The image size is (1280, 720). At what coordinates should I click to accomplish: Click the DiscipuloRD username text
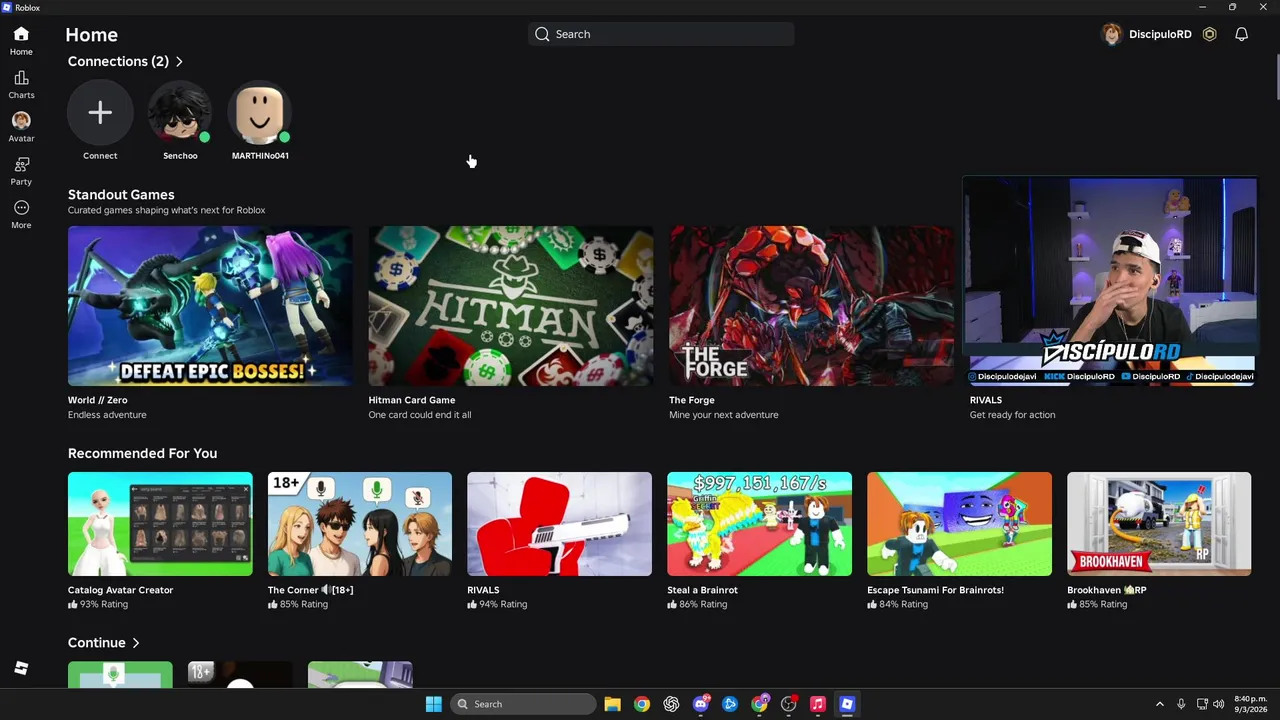(x=1160, y=34)
